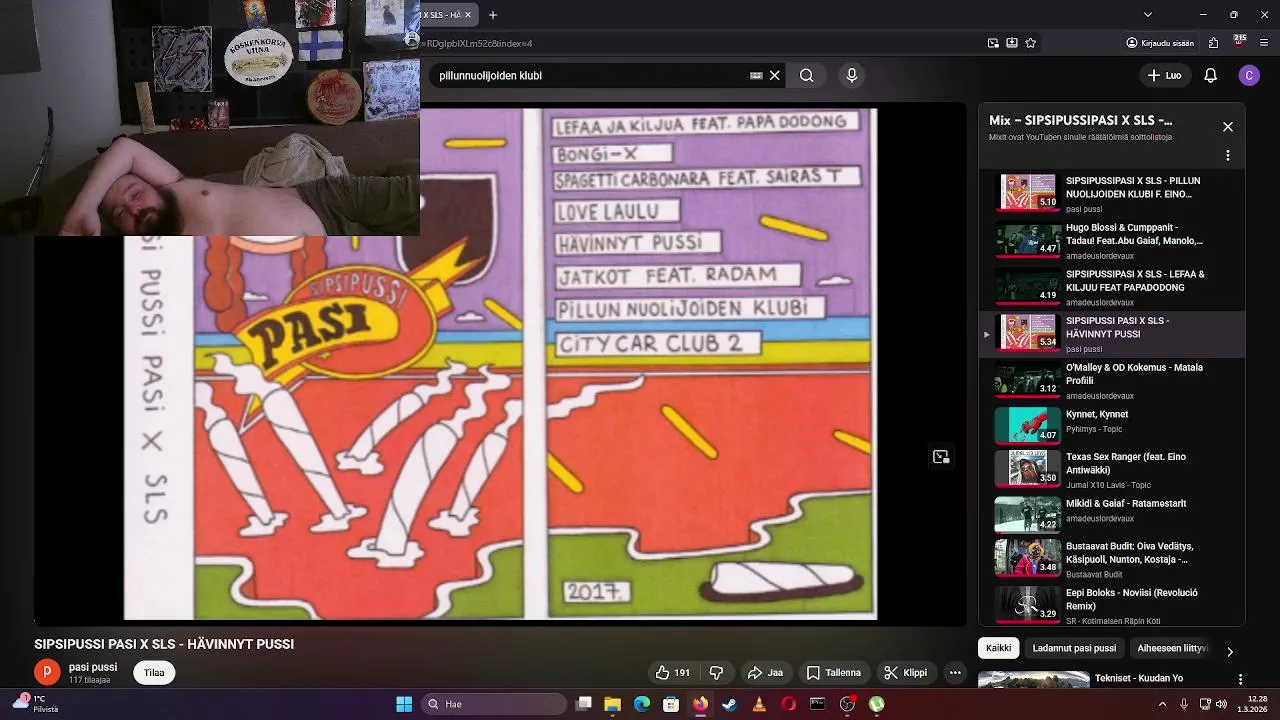Close the Mix playlist panel
The height and width of the screenshot is (720, 1280).
(x=1228, y=127)
